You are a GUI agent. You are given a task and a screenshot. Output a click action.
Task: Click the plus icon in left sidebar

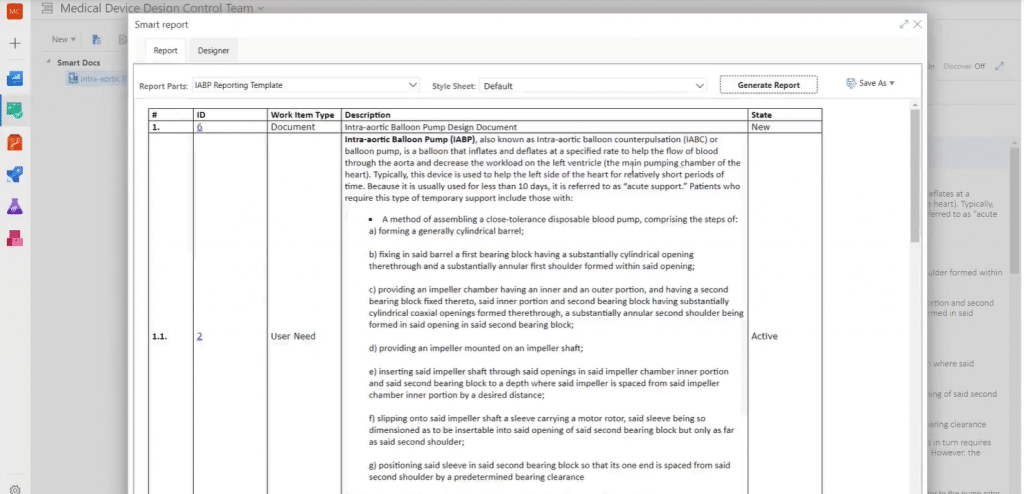pyautogui.click(x=14, y=43)
